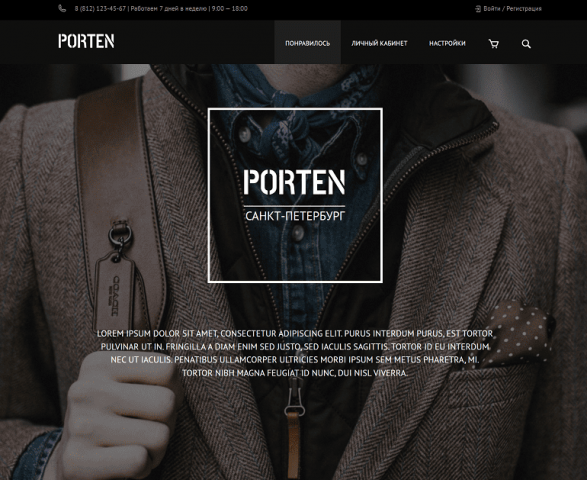Click the Lorem ipsum paragraph's first line
This screenshot has width=587, height=480.
[x=295, y=334]
